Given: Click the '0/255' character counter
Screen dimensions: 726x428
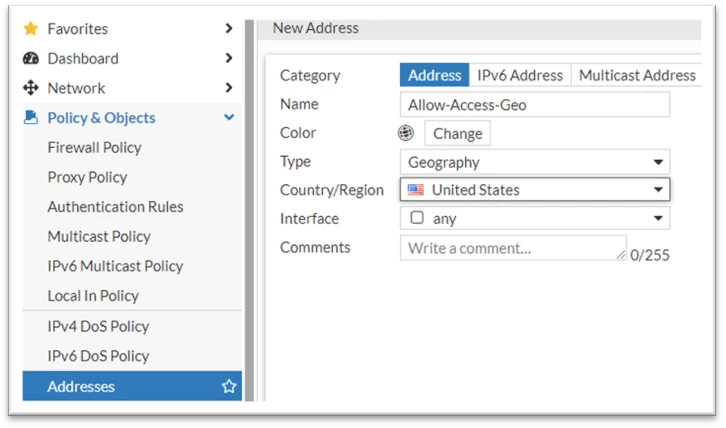Looking at the screenshot, I should (650, 255).
